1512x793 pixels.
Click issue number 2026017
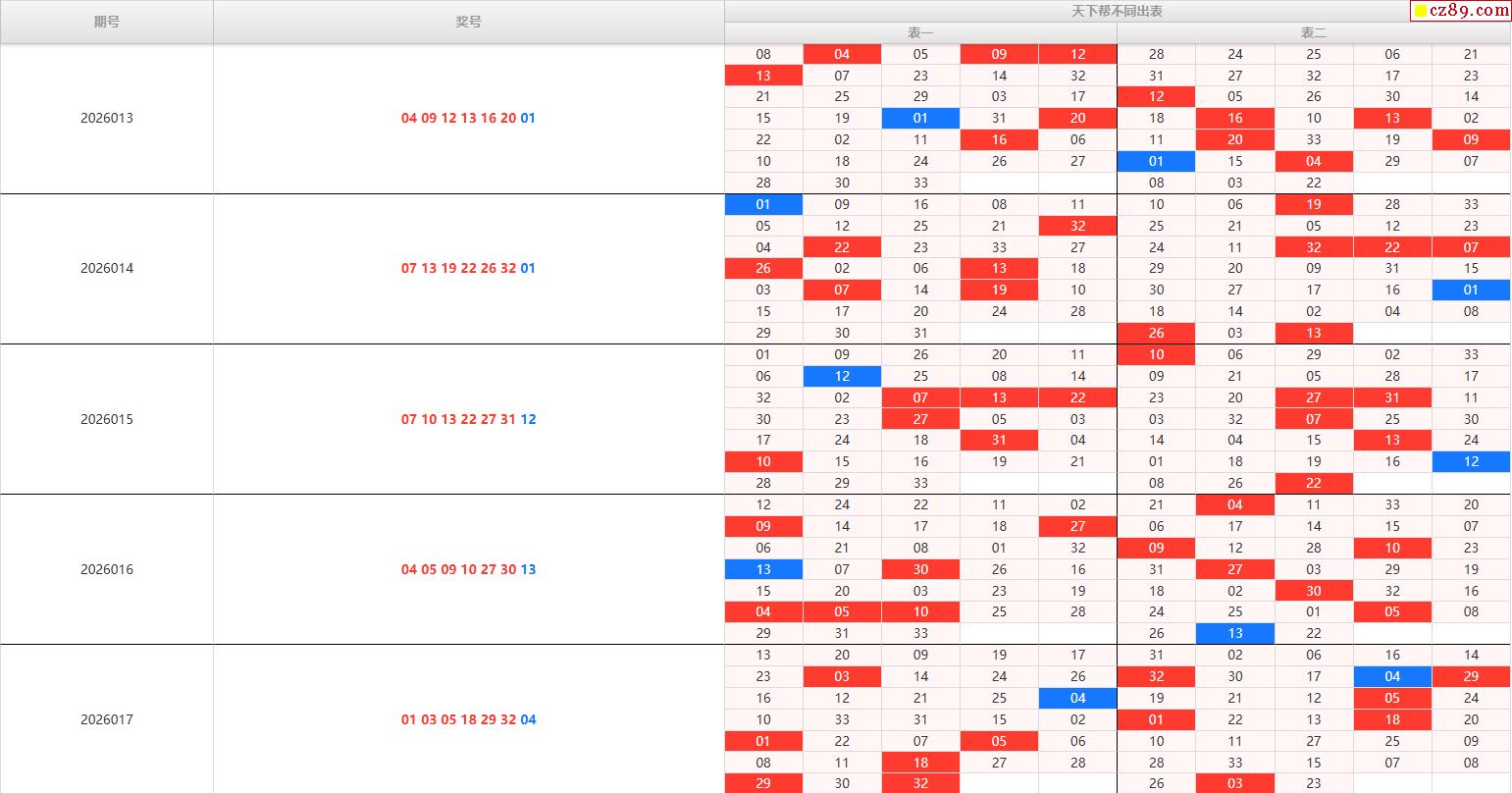(107, 719)
